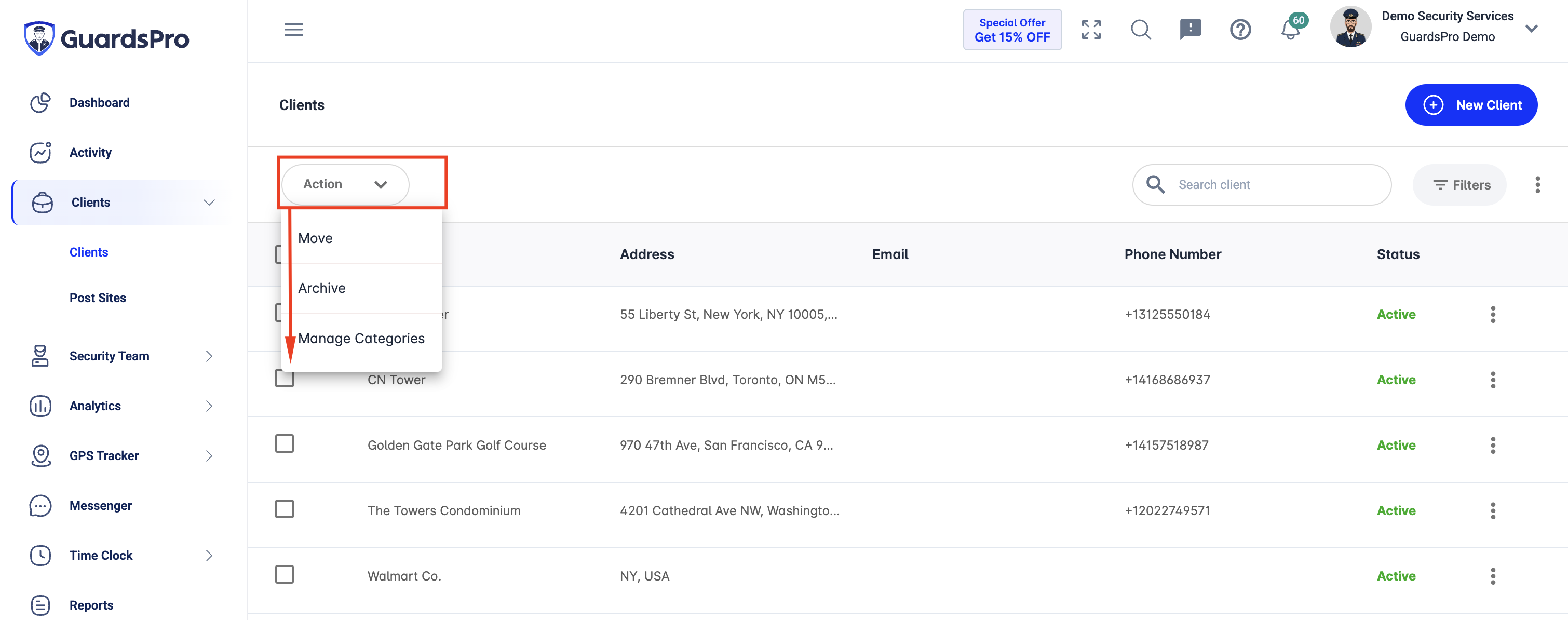Expand the Time Clock section

coord(209,556)
